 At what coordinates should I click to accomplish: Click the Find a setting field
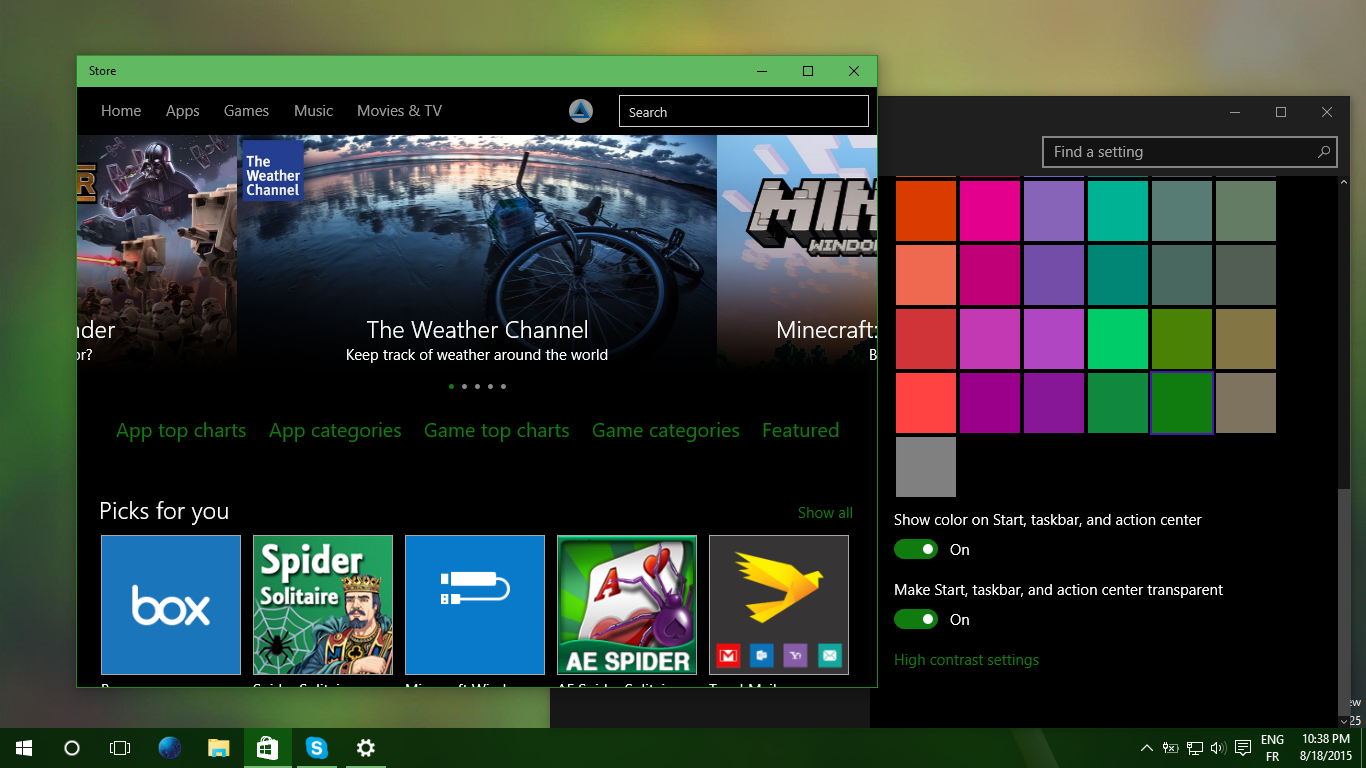[1190, 152]
